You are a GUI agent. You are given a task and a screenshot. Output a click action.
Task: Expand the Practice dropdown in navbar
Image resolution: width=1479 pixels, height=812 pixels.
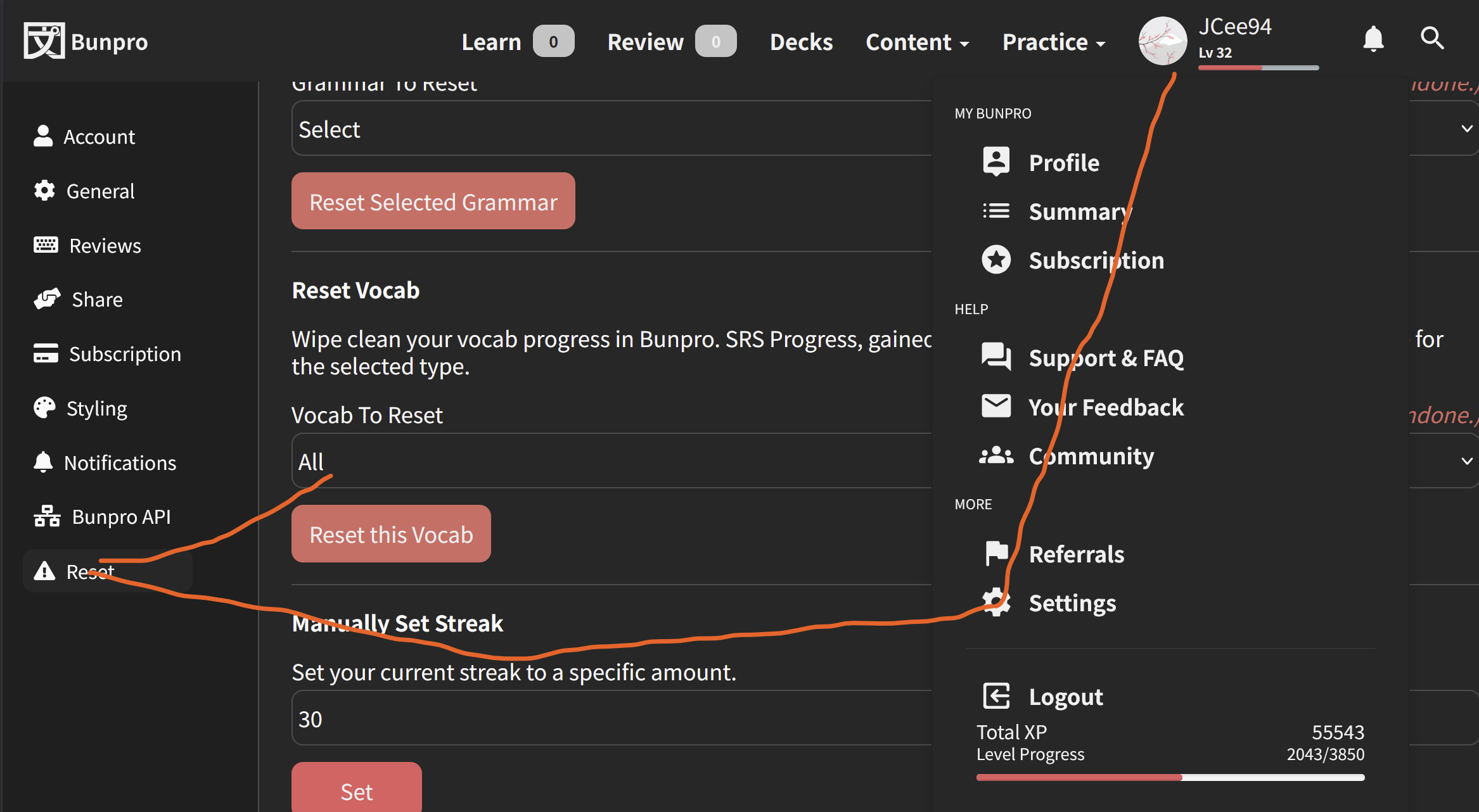[1053, 42]
